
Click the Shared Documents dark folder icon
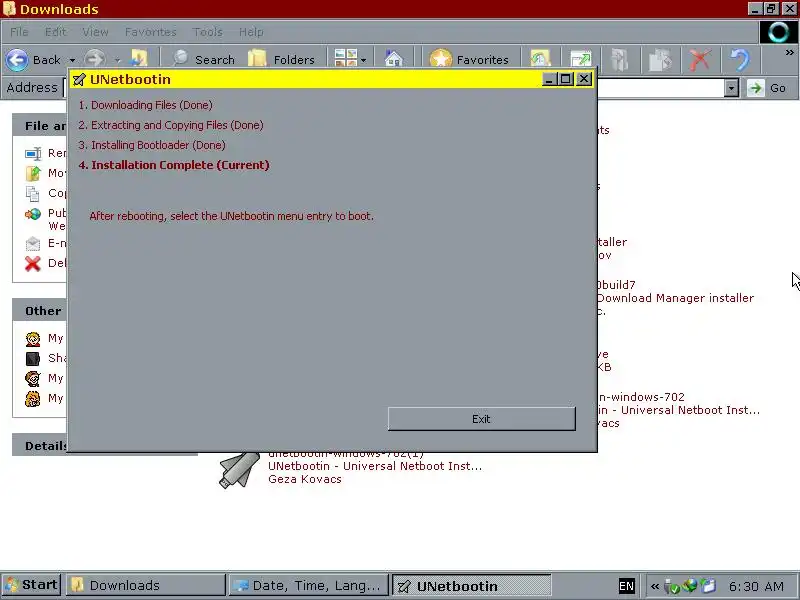[x=33, y=358]
